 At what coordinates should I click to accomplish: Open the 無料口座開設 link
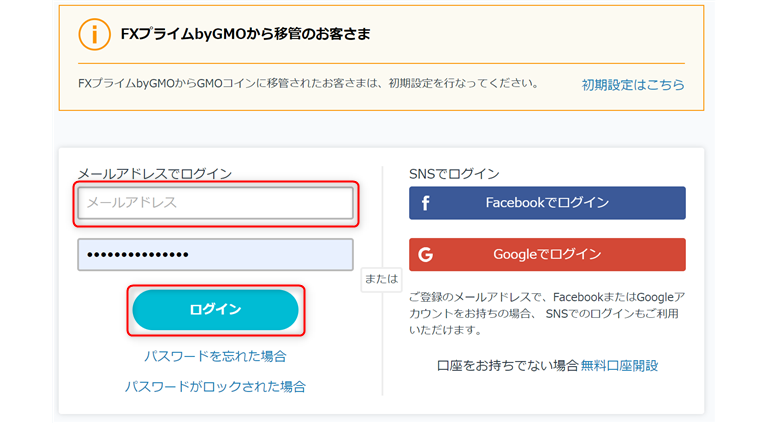tap(620, 366)
